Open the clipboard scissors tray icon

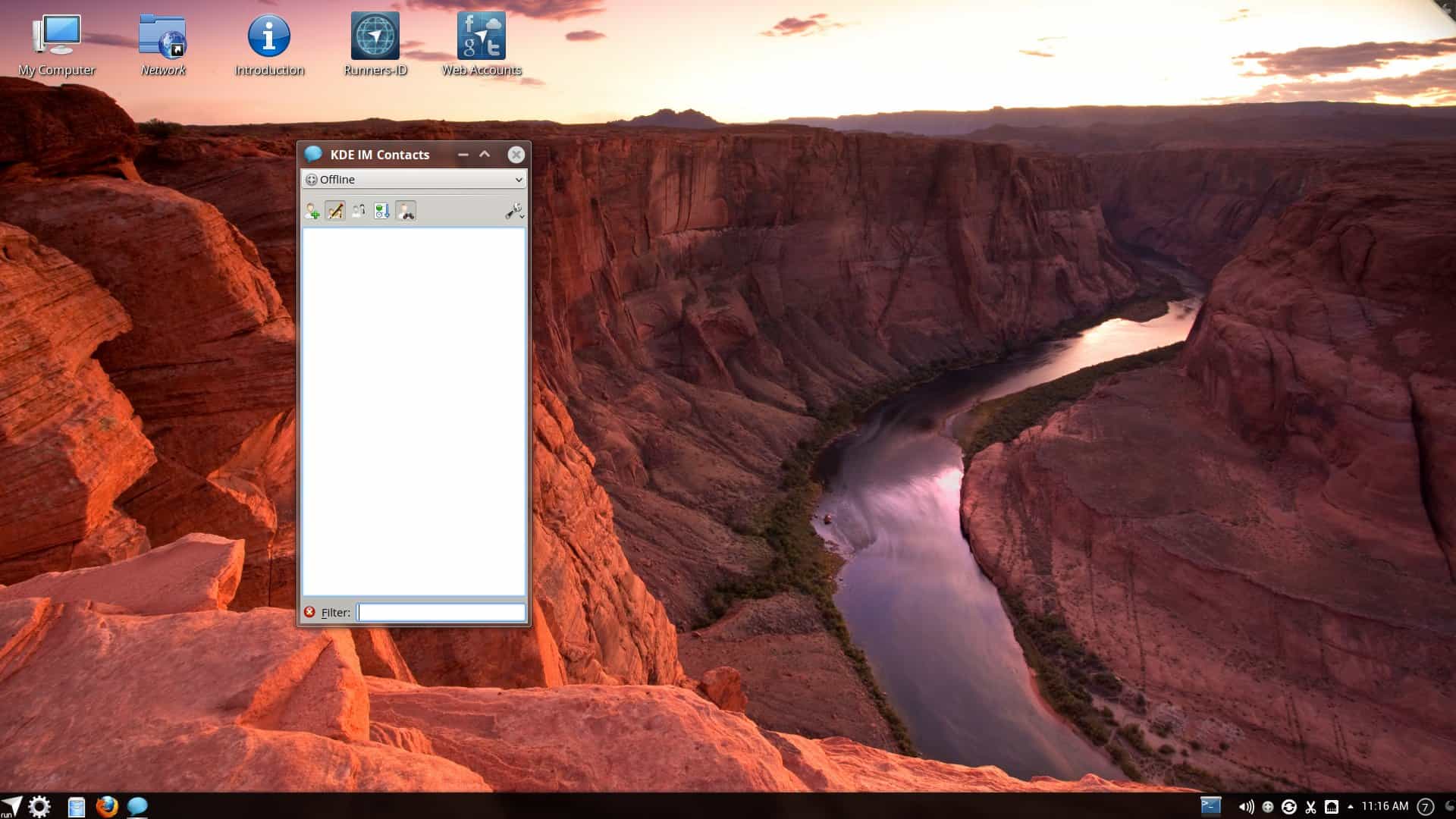click(1310, 807)
